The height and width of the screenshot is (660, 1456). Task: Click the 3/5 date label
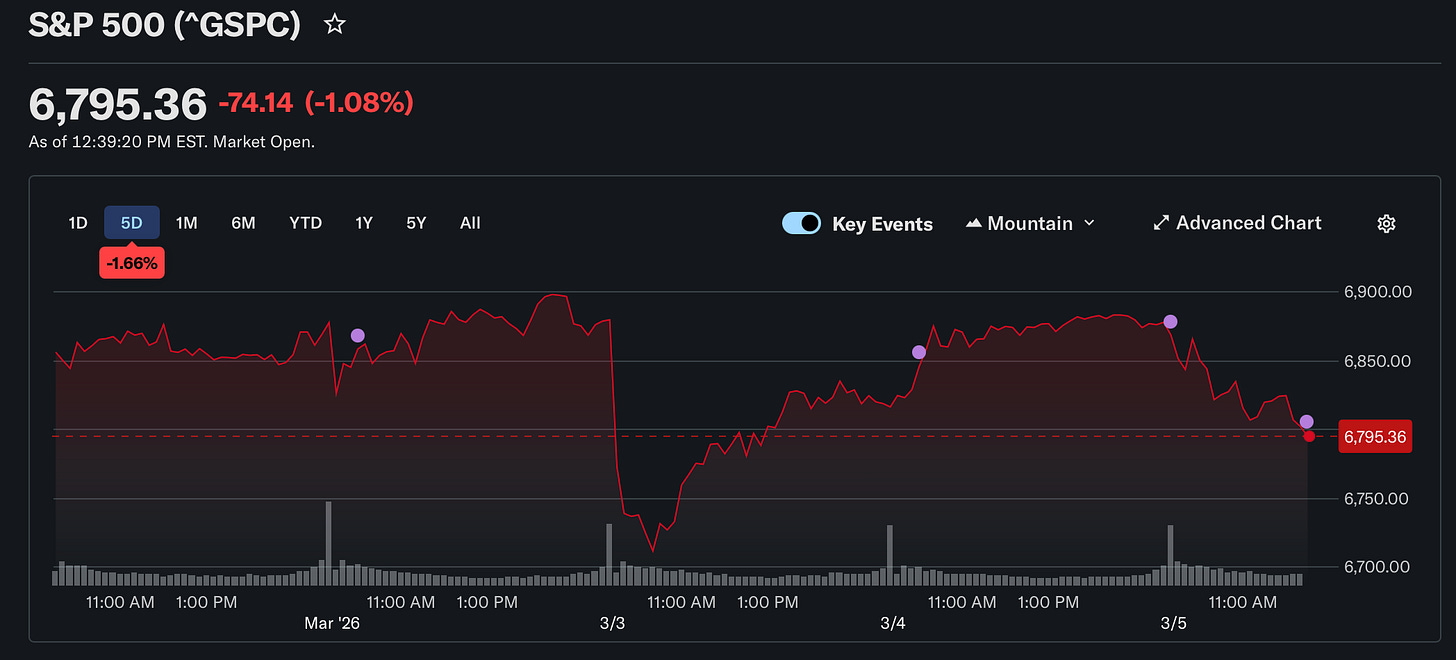coord(1174,624)
